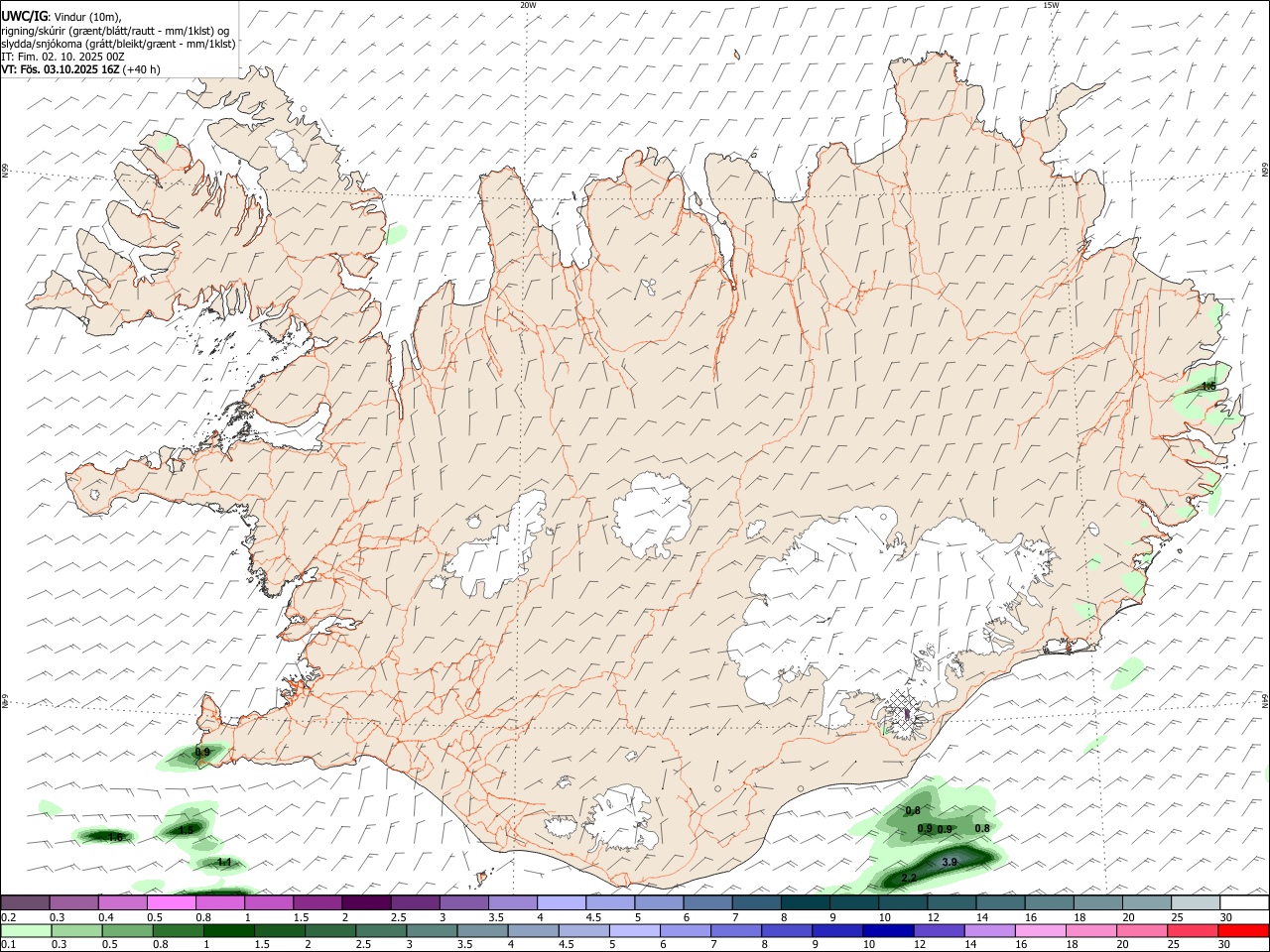The height and width of the screenshot is (952, 1270).
Task: Click the '20W' longitude label
Action: pyautogui.click(x=528, y=5)
